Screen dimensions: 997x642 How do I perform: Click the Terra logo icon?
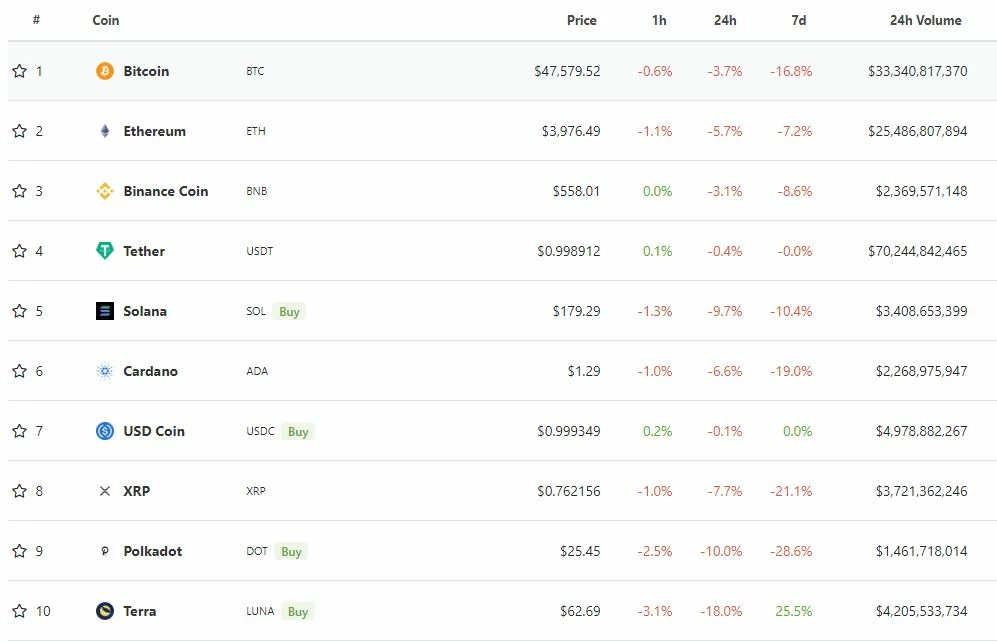(105, 611)
